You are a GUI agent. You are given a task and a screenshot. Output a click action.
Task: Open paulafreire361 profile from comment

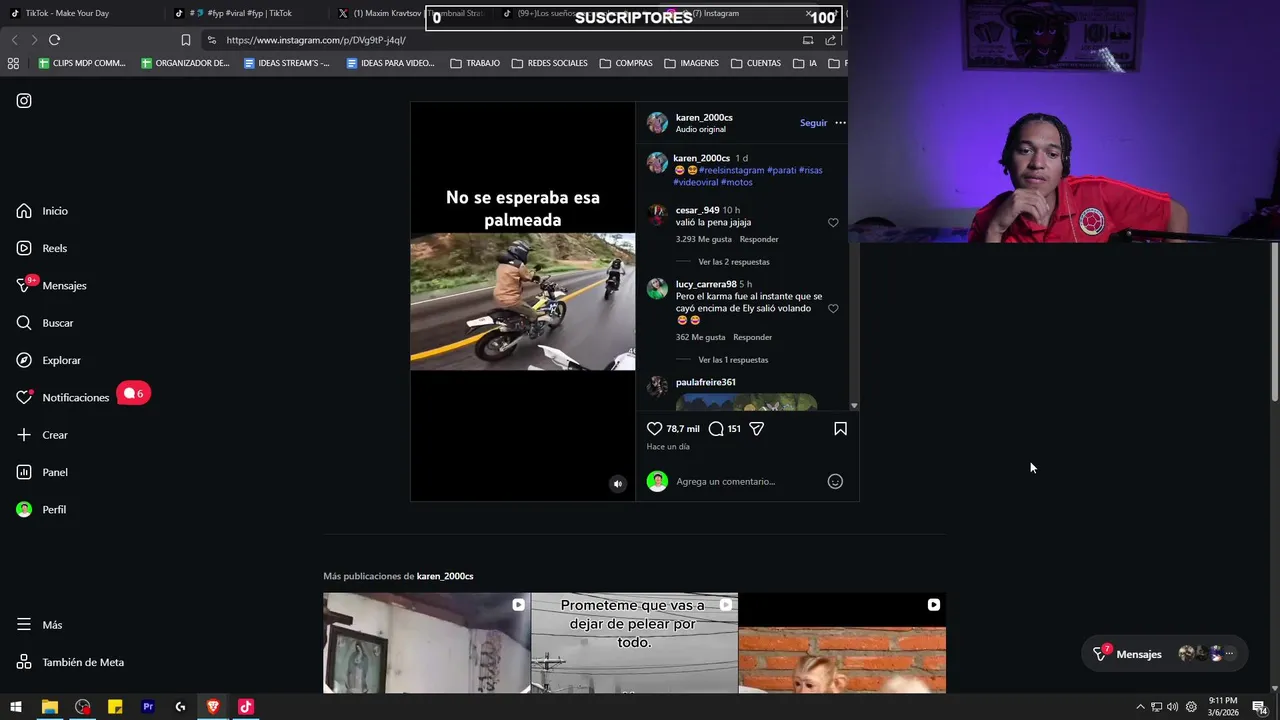(705, 382)
